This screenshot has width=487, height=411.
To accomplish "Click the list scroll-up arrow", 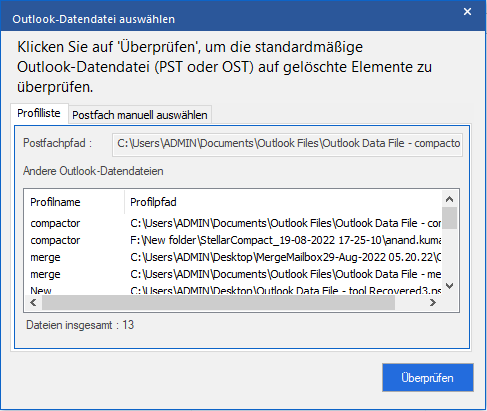I will 449,199.
